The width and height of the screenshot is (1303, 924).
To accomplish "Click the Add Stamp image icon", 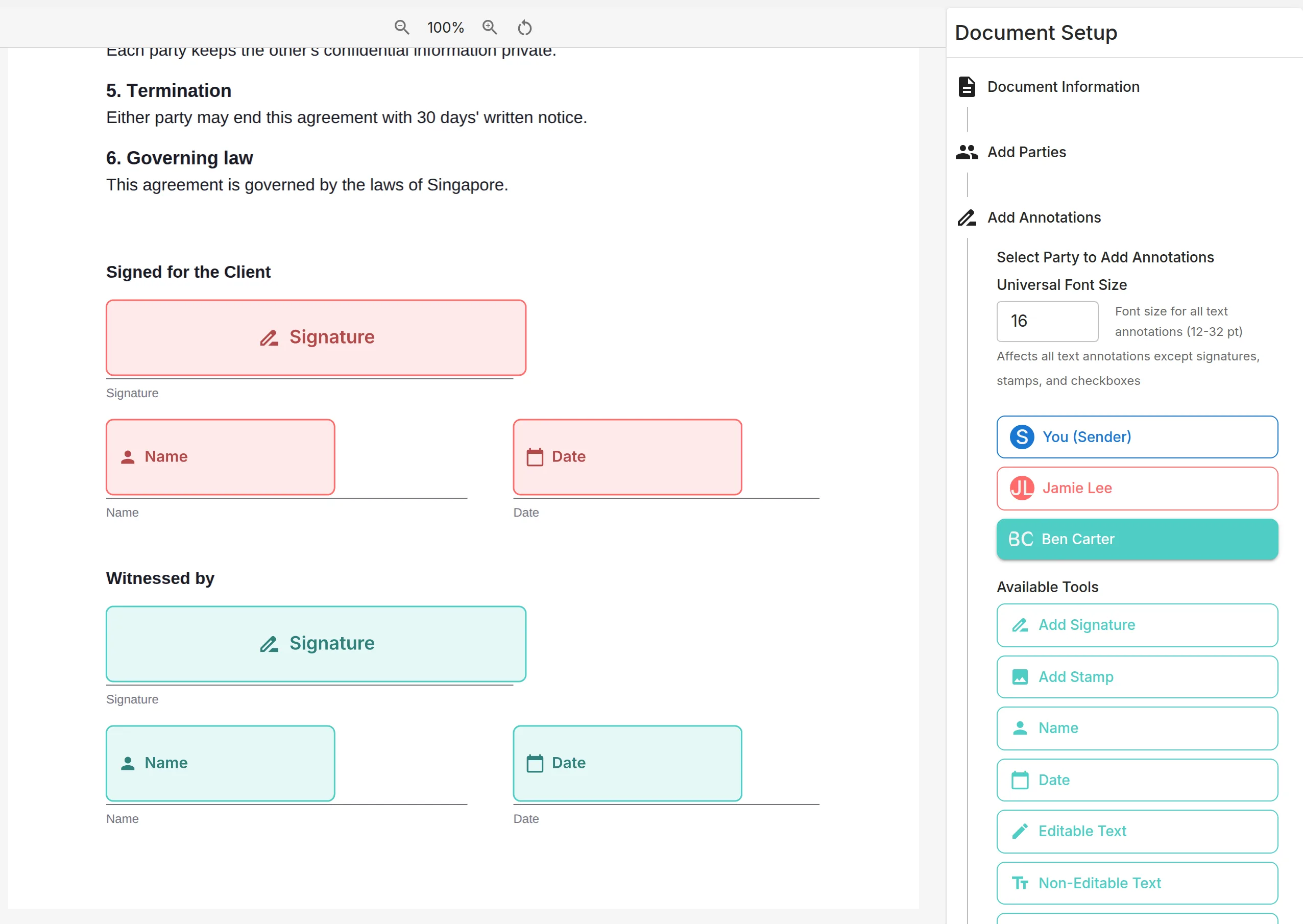I will click(x=1020, y=677).
